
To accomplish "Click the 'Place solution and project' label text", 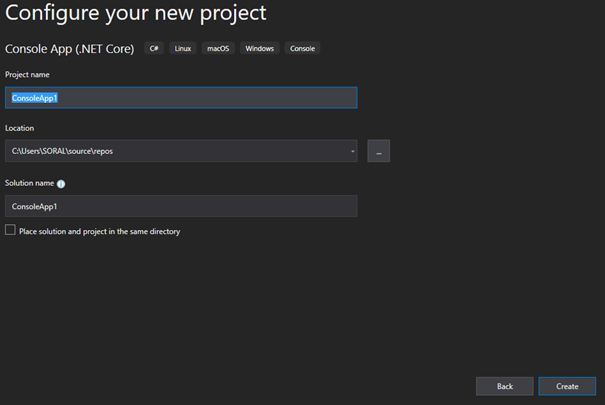I will click(x=100, y=231).
